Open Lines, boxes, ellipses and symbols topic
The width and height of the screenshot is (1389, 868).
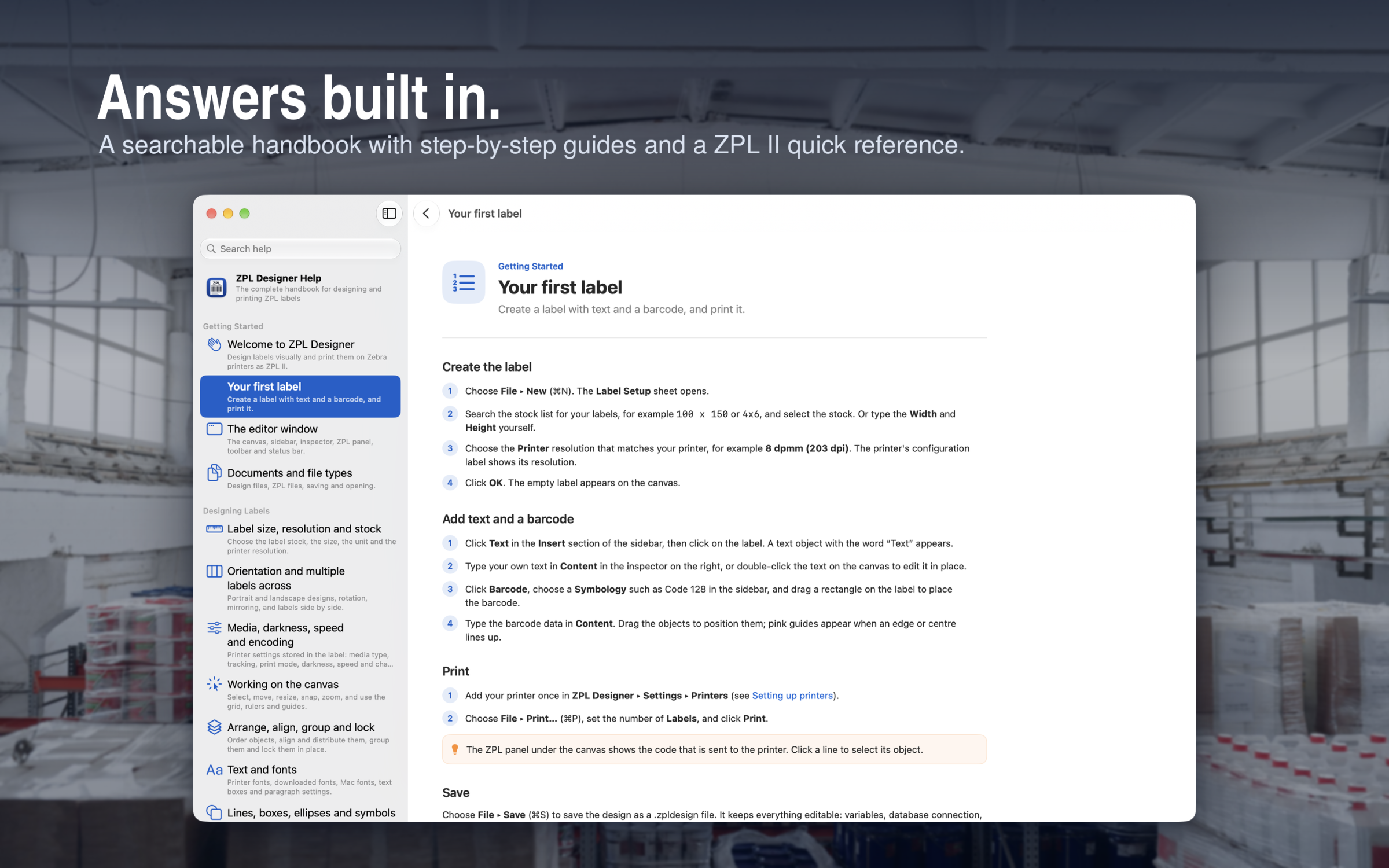pyautogui.click(x=300, y=812)
